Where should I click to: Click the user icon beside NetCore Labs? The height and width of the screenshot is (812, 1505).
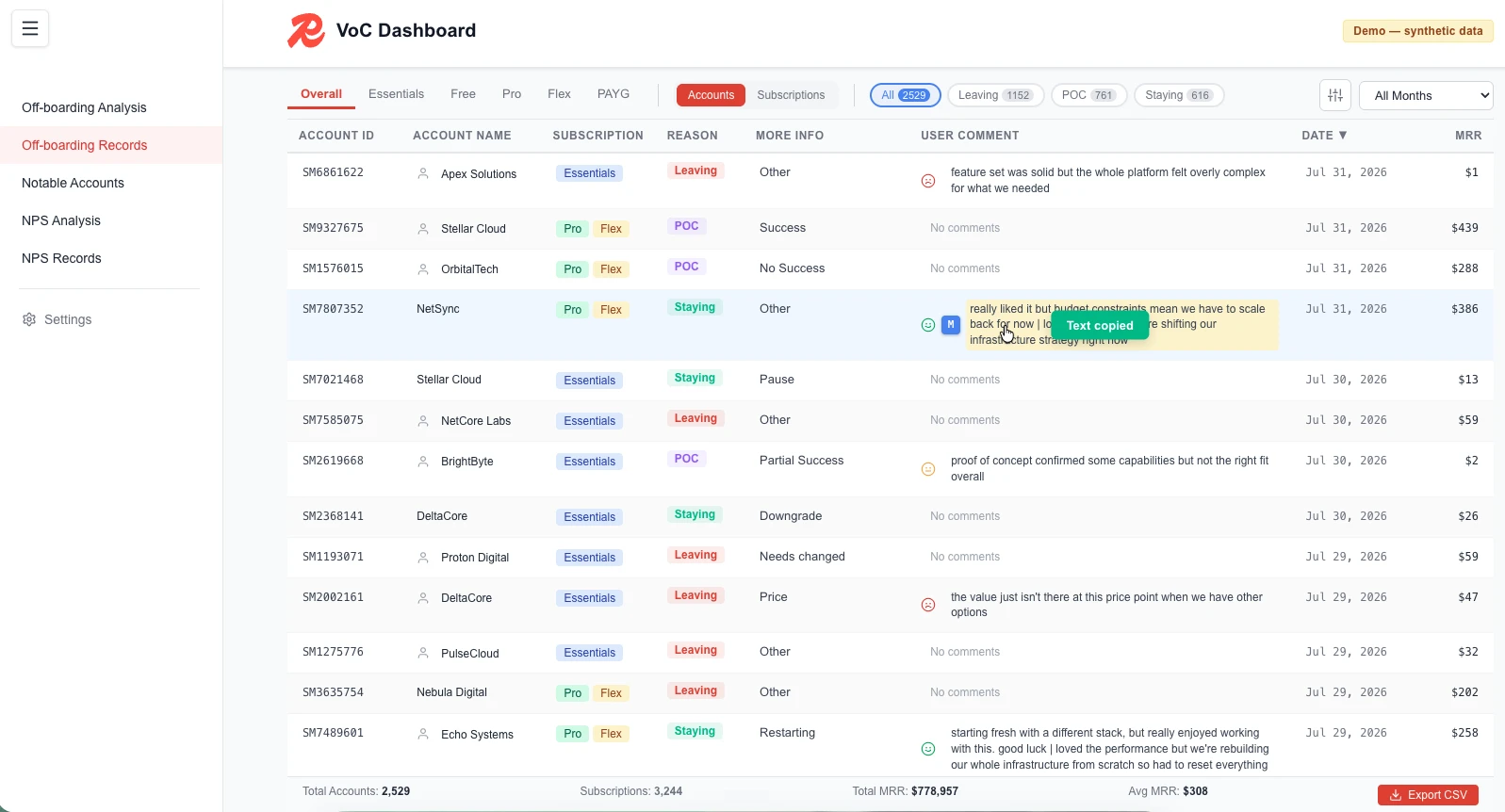(423, 421)
